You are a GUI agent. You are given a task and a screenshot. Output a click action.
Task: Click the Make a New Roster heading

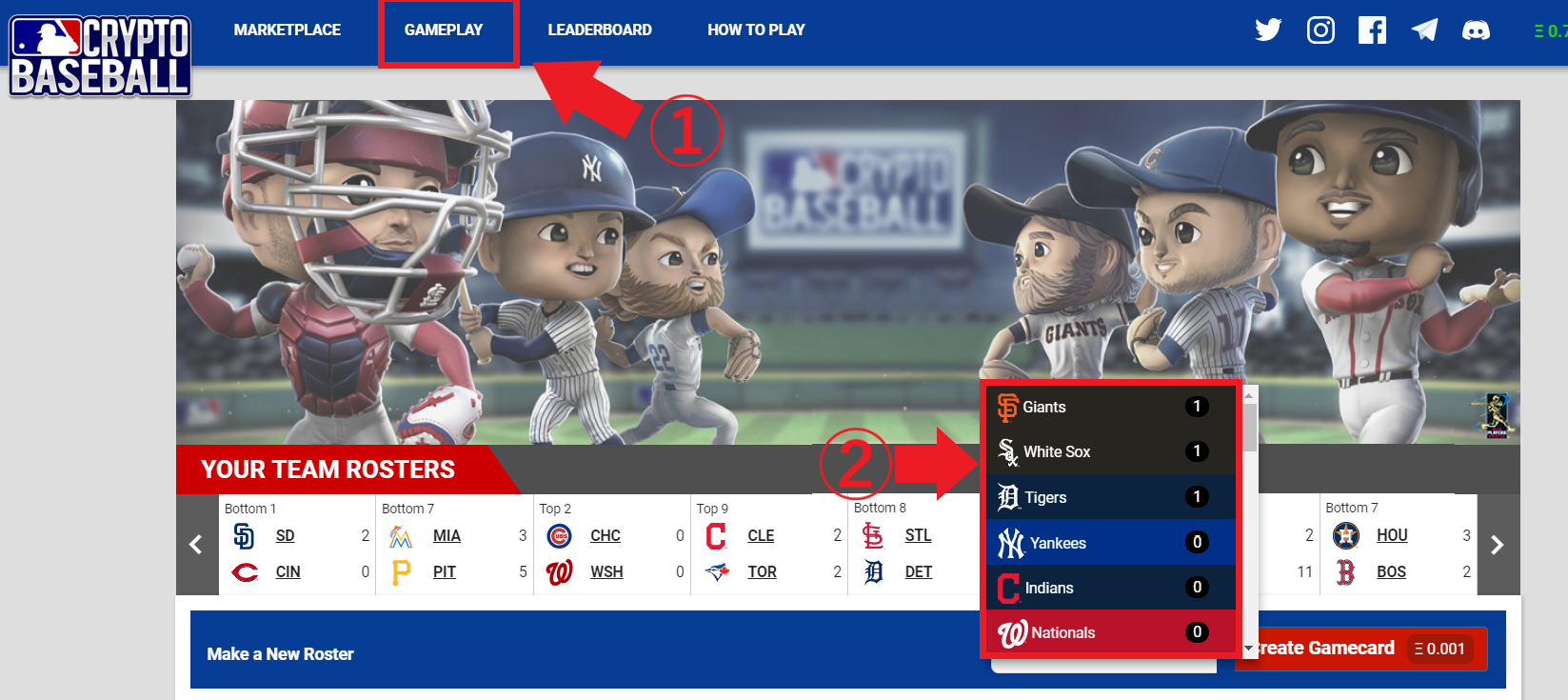[280, 654]
